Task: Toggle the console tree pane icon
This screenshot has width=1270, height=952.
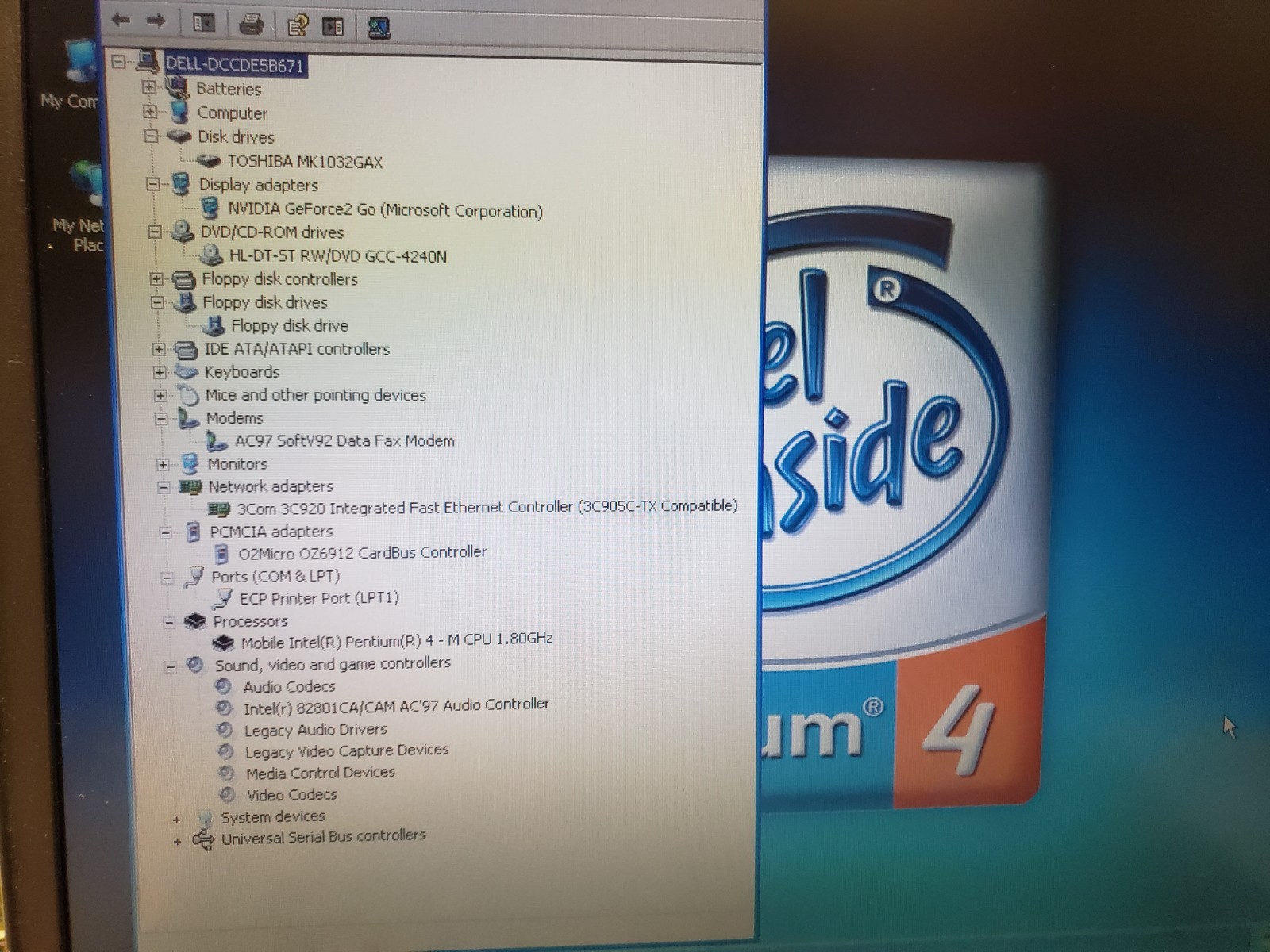Action: [204, 24]
